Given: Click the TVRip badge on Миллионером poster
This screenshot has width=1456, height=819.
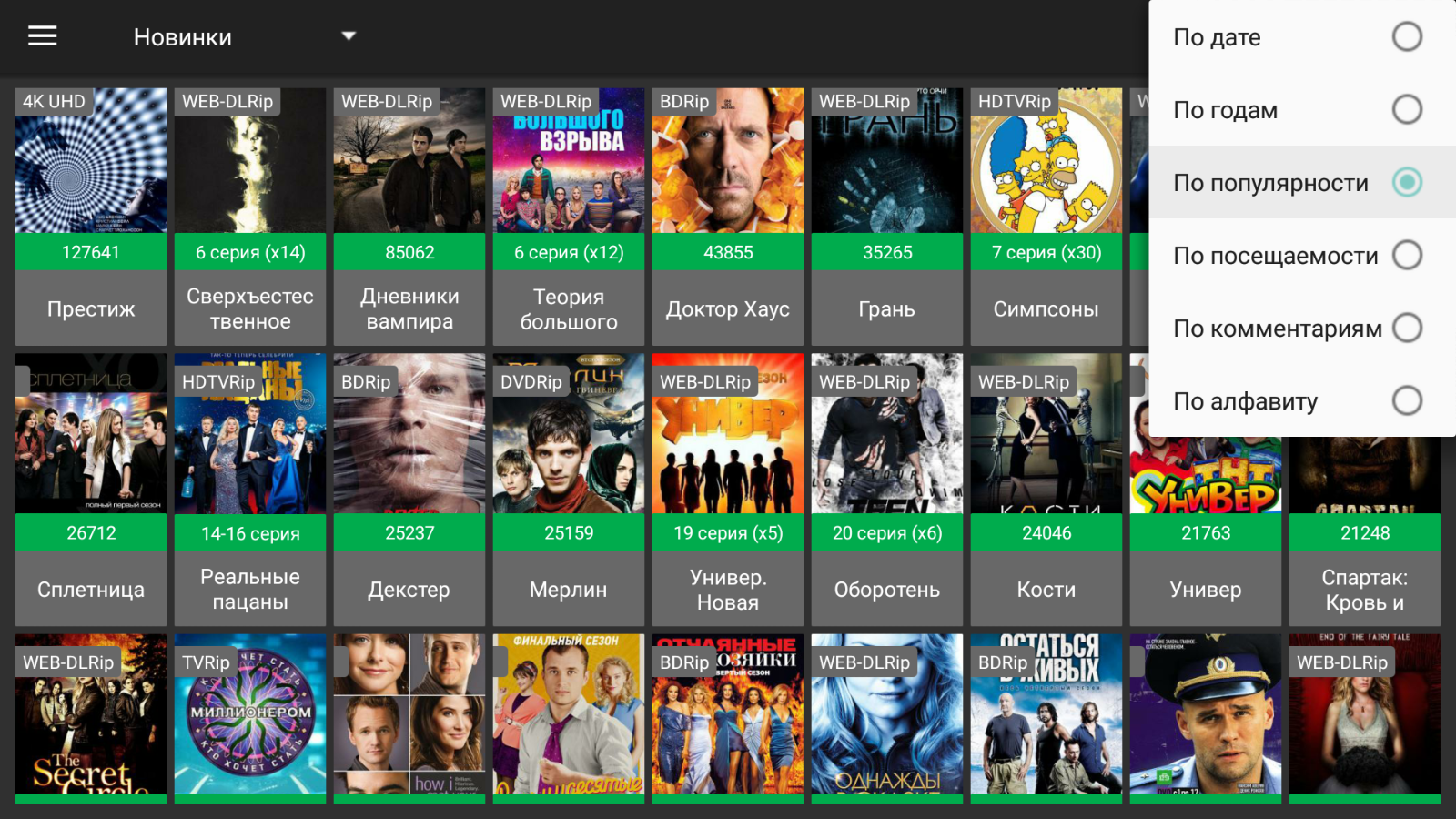Looking at the screenshot, I should click(x=206, y=662).
